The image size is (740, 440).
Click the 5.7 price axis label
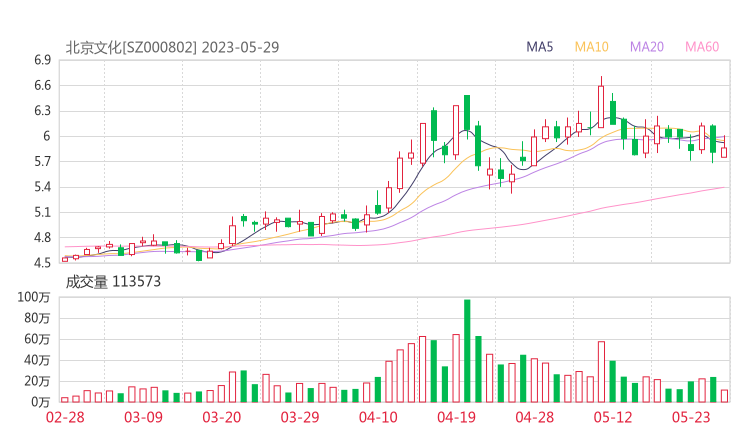[x=42, y=162]
